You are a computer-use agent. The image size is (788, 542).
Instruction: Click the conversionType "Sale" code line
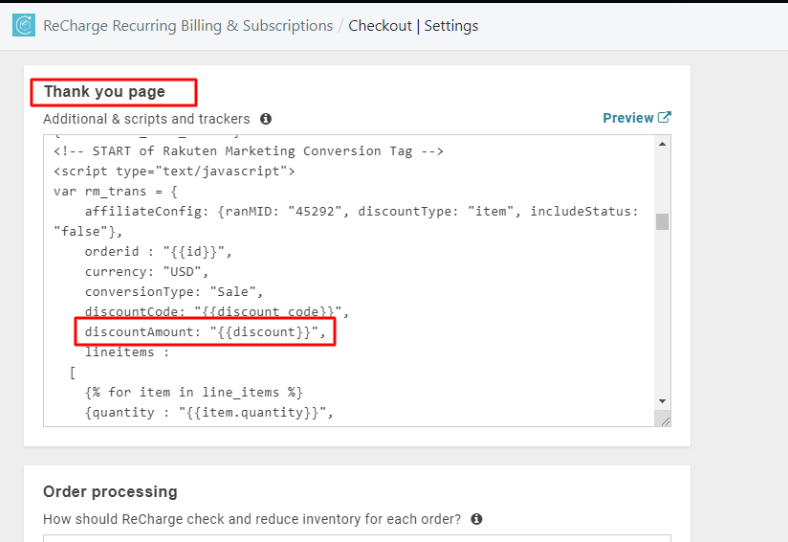click(172, 292)
